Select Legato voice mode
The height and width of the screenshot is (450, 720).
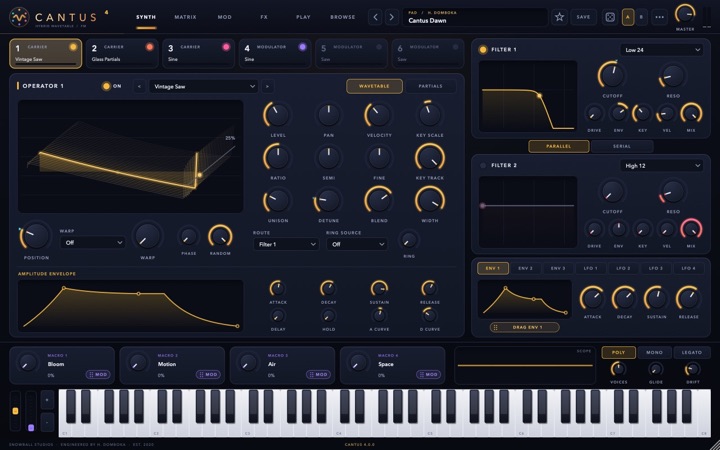pyautogui.click(x=692, y=352)
